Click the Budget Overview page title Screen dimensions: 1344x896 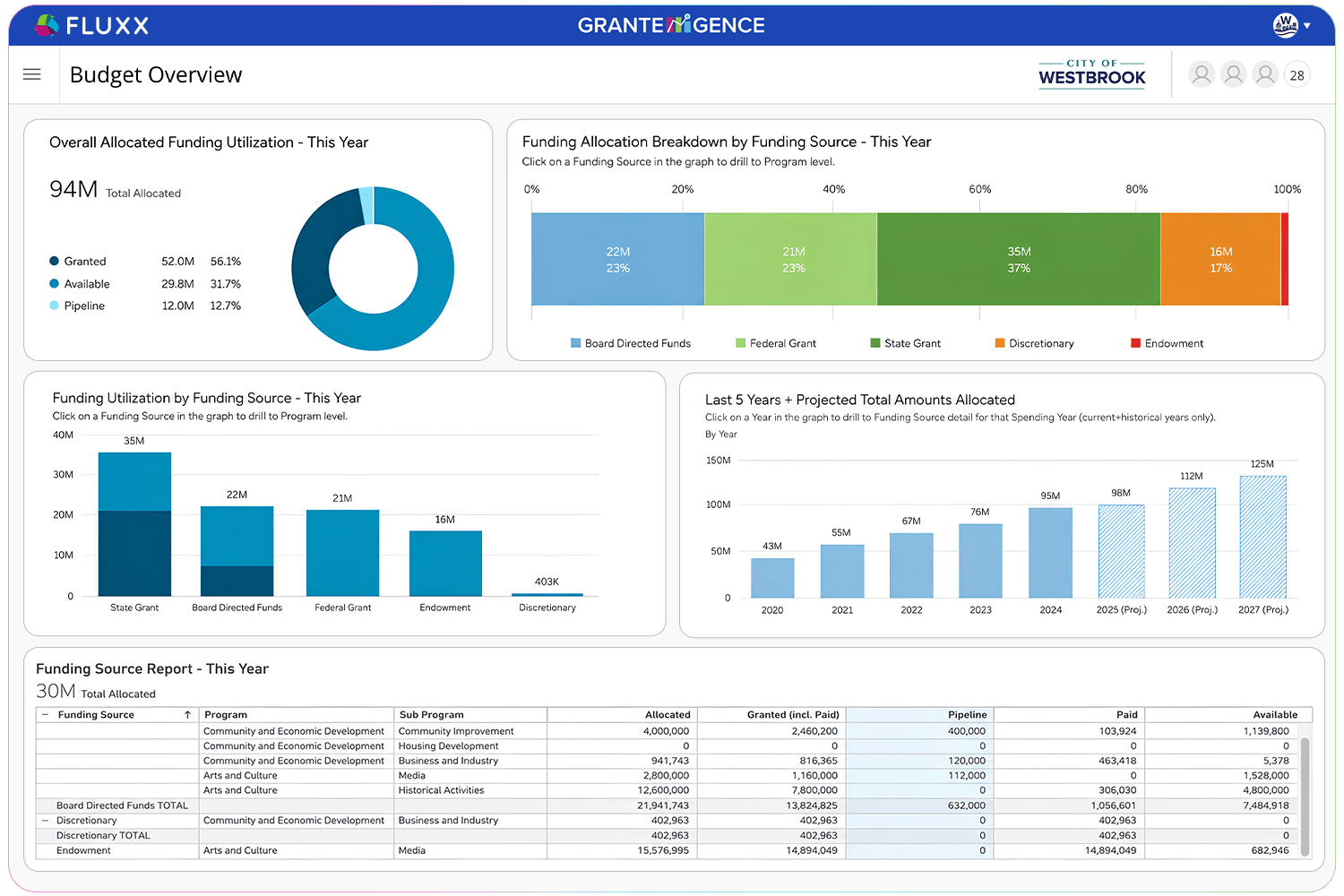click(156, 75)
